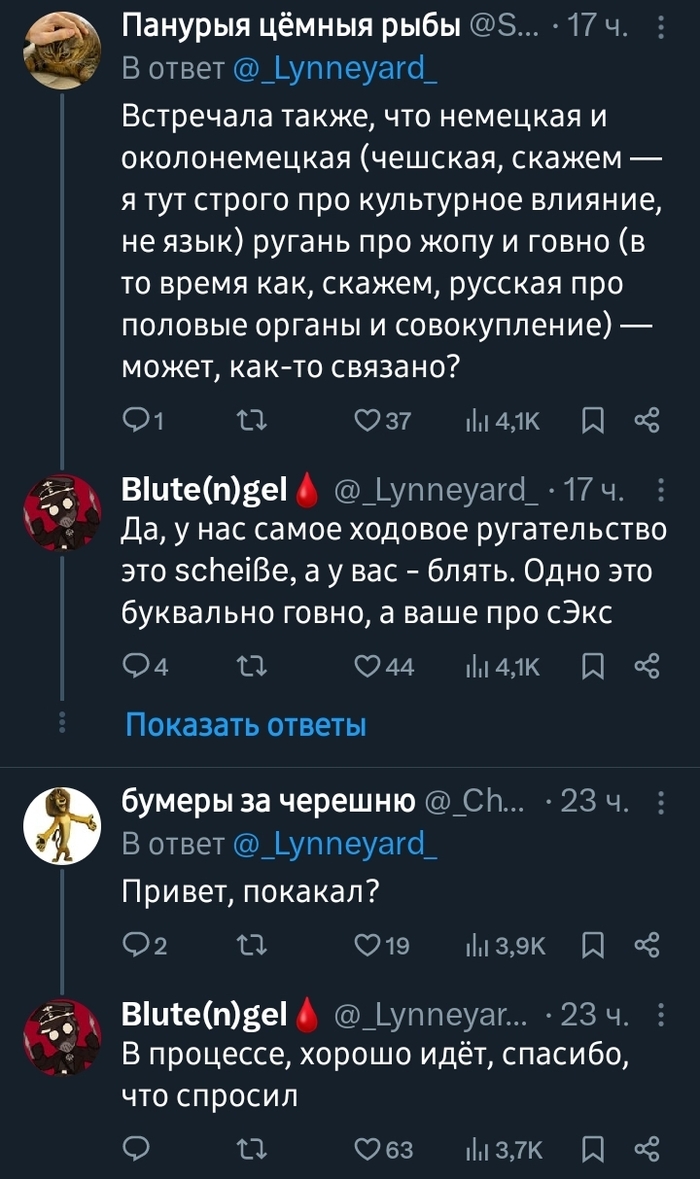The width and height of the screenshot is (700, 1179).
Task: Share the Панурыя цёмныя рыбы tweet
Action: point(647,421)
